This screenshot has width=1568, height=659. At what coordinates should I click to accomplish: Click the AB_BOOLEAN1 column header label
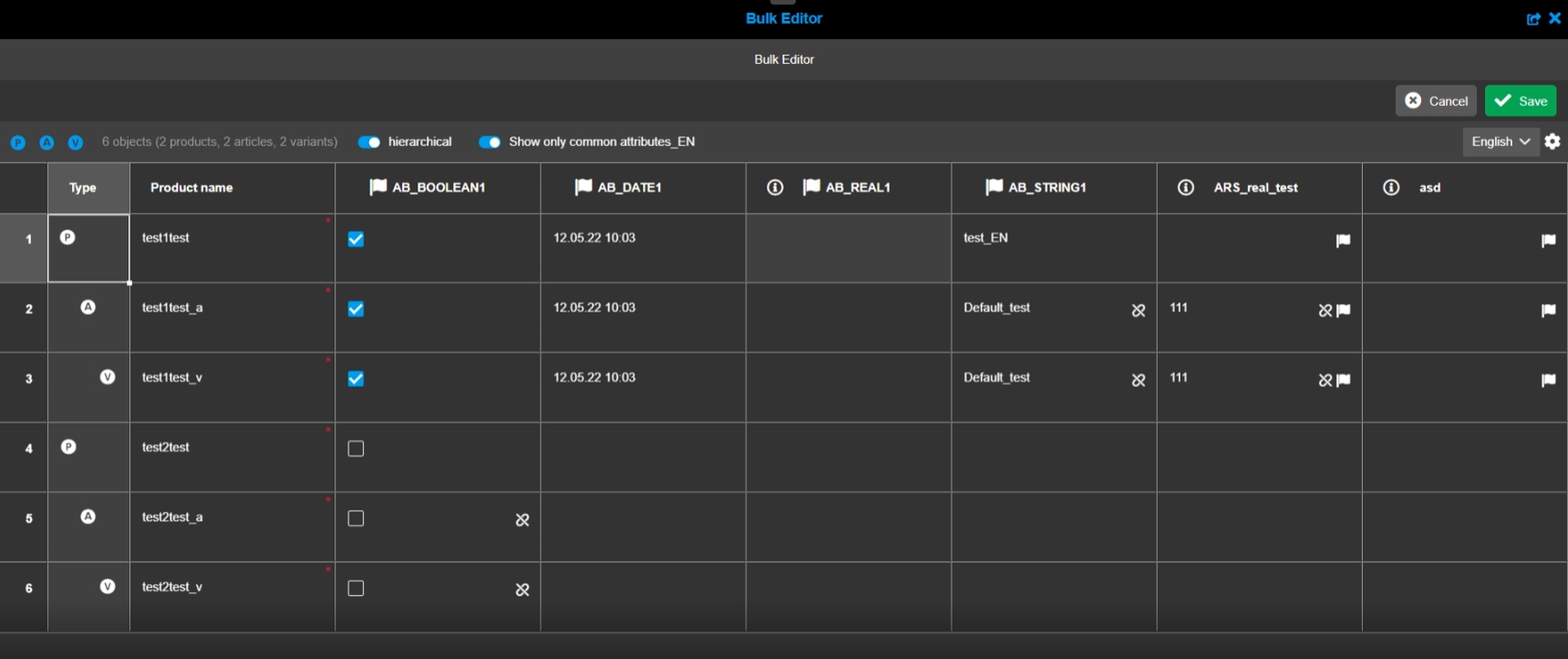coord(438,187)
